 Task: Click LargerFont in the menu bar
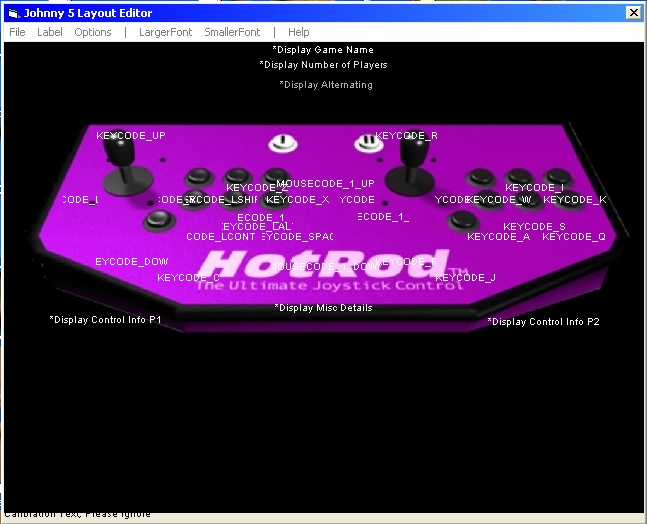click(x=165, y=32)
